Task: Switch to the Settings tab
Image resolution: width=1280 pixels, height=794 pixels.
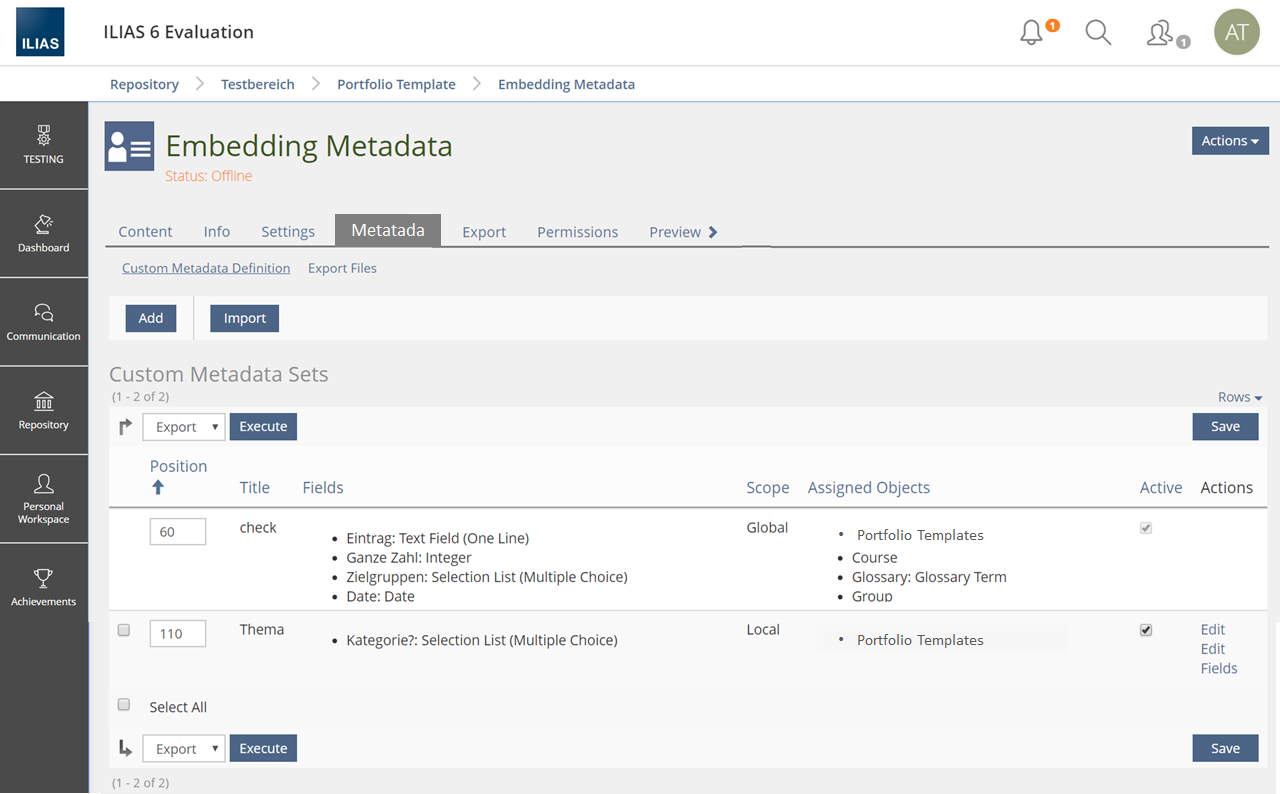Action: [x=288, y=232]
